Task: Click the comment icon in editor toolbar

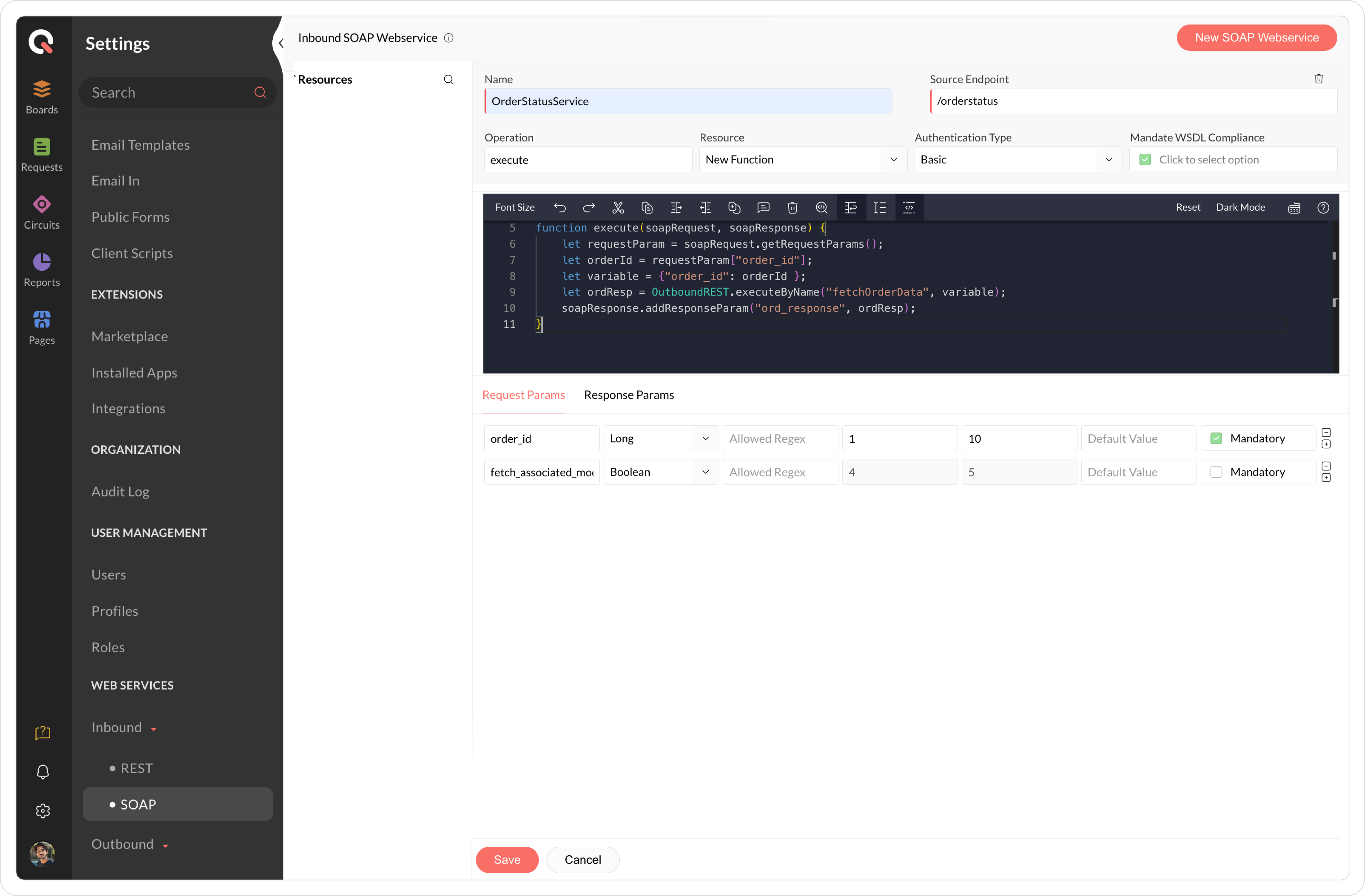Action: point(763,208)
